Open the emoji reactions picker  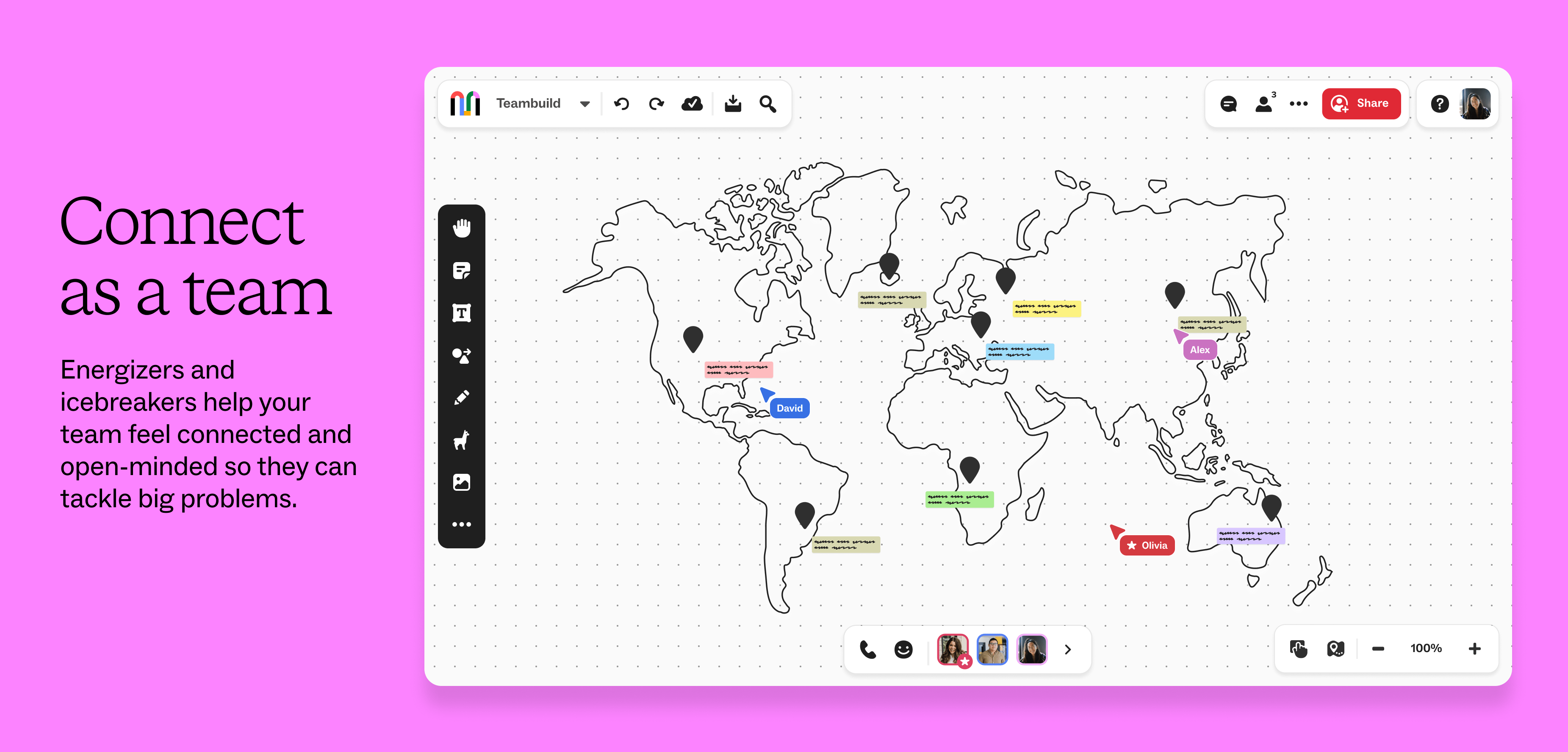903,649
